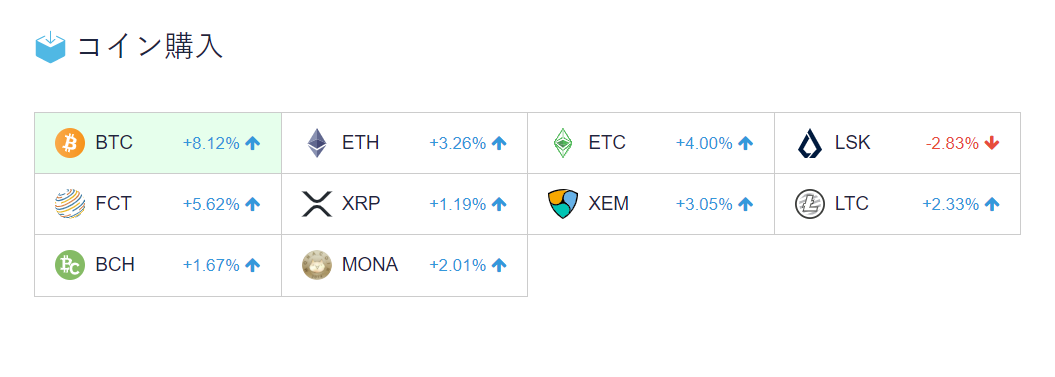
Task: Click the gray Litecoin logo icon
Action: [809, 204]
